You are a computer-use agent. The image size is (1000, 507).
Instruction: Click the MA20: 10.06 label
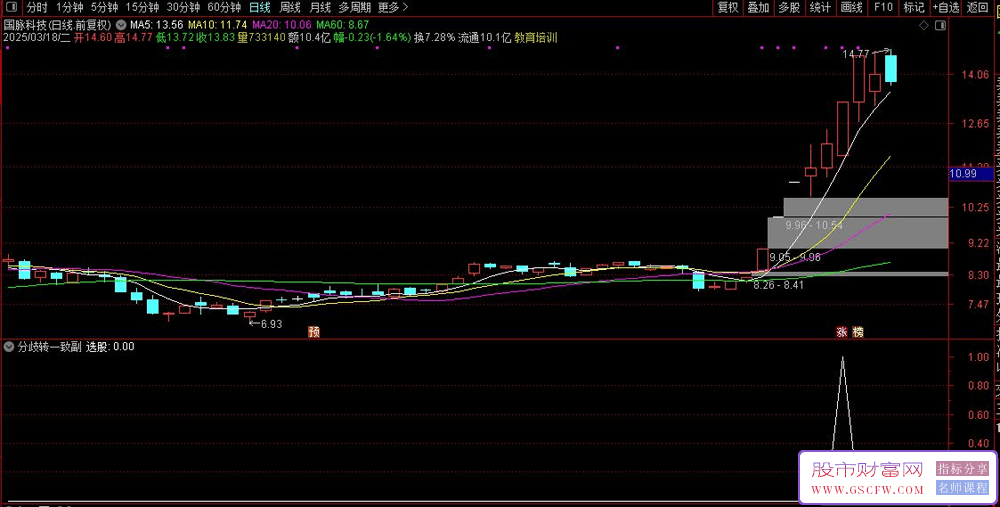282,25
